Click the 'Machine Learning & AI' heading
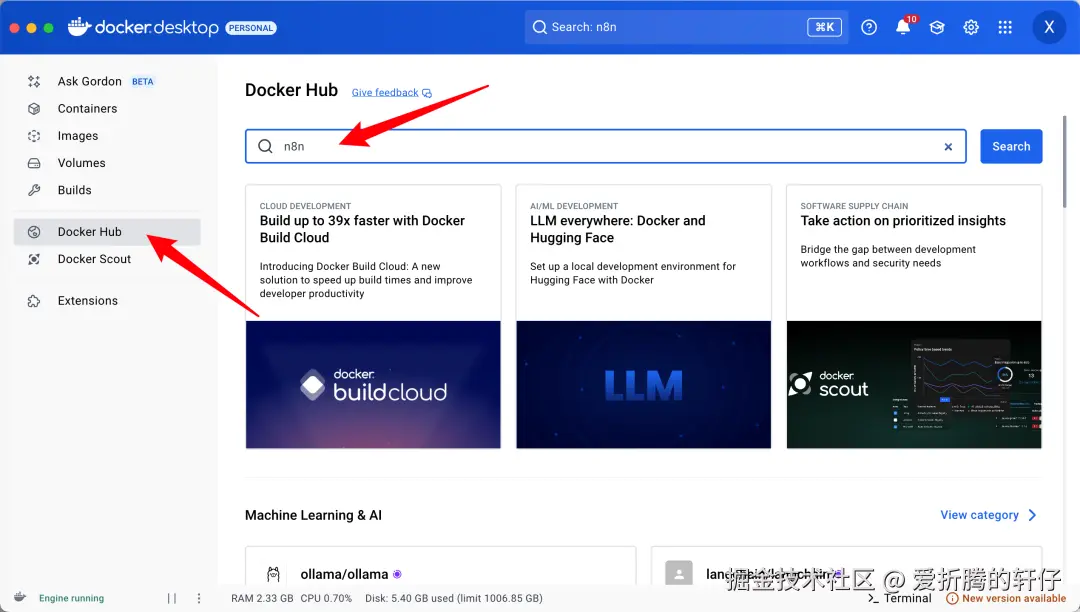The image size is (1080, 612). [313, 515]
